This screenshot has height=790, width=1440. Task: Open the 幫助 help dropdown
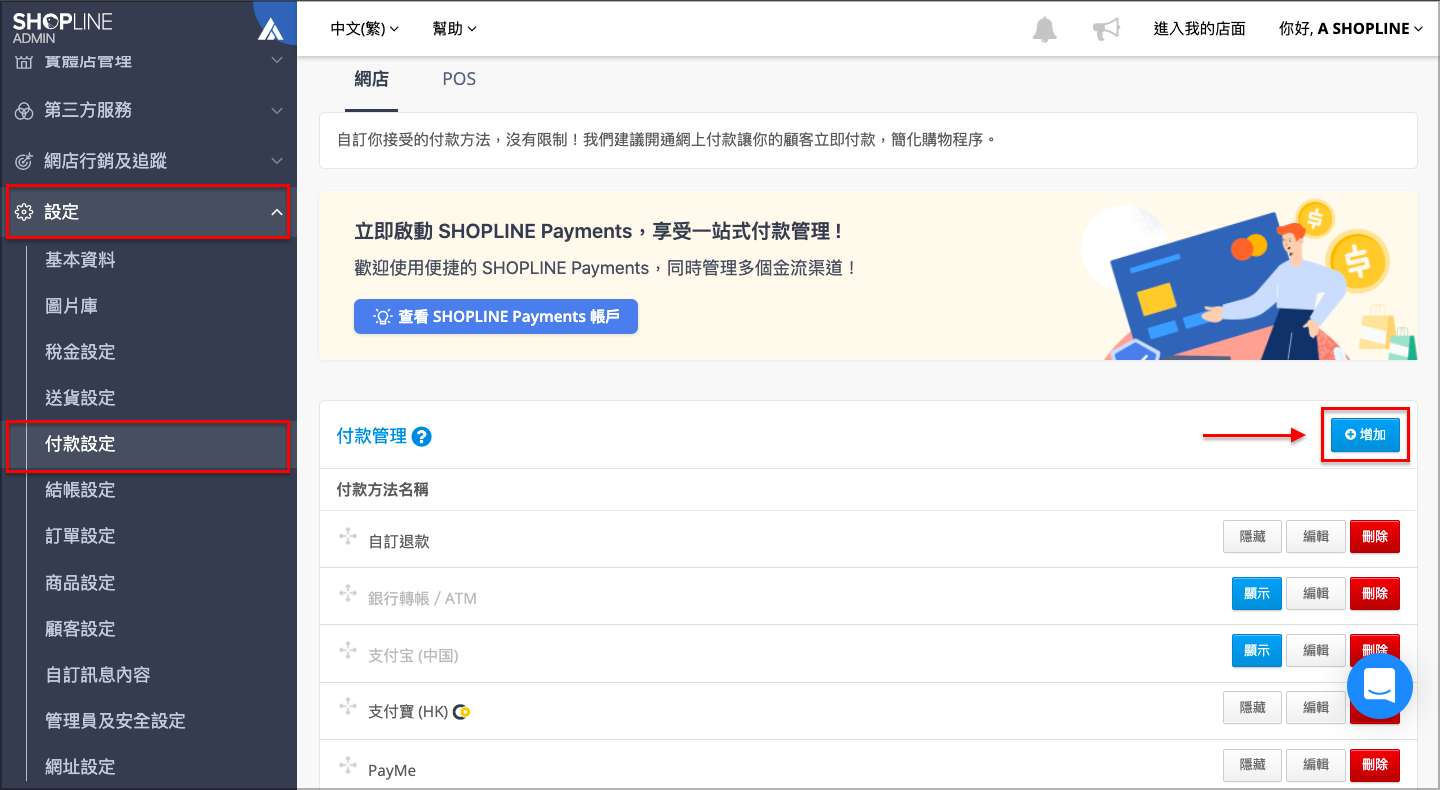pyautogui.click(x=454, y=29)
